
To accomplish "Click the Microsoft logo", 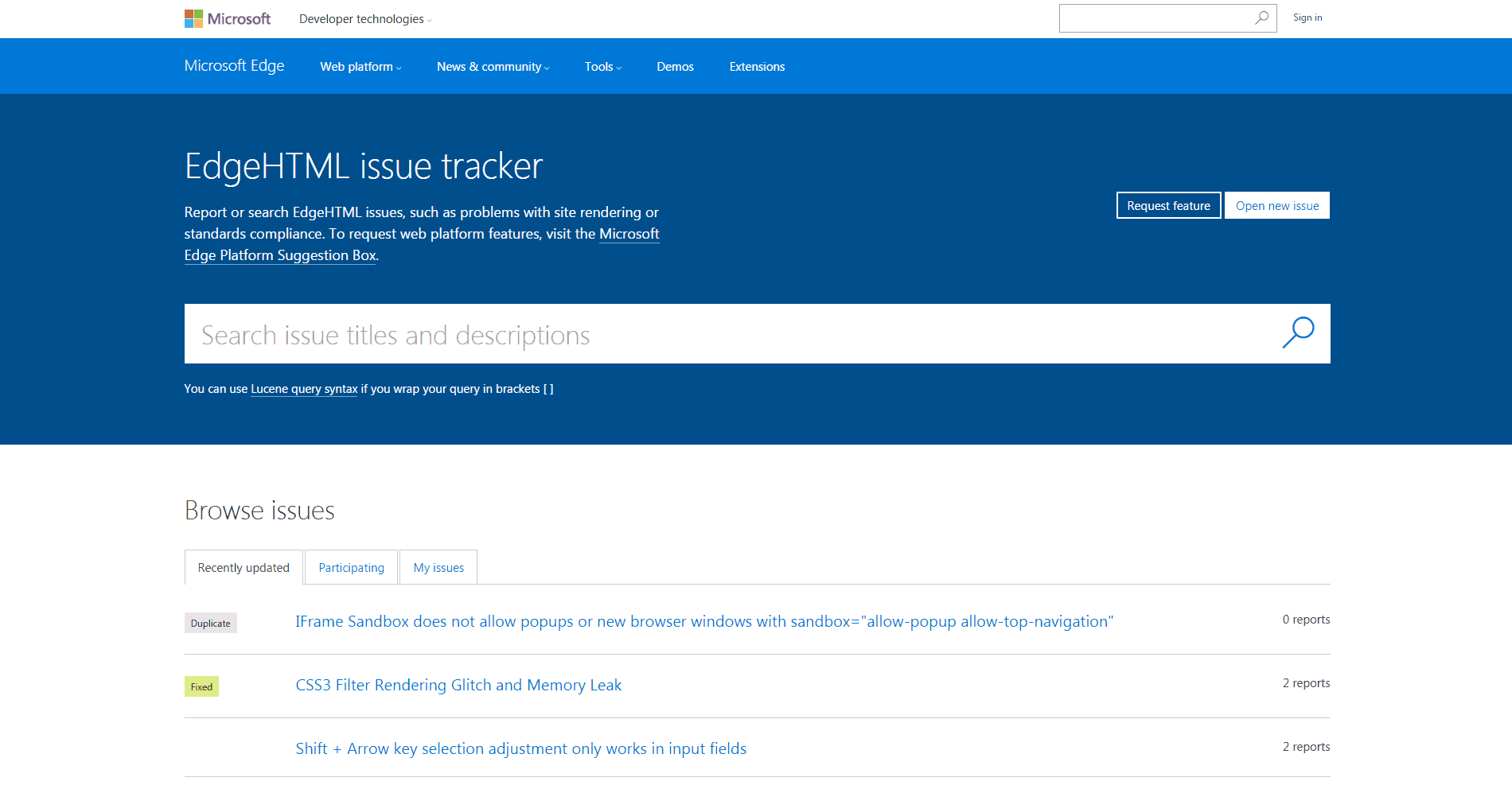I will pos(228,18).
